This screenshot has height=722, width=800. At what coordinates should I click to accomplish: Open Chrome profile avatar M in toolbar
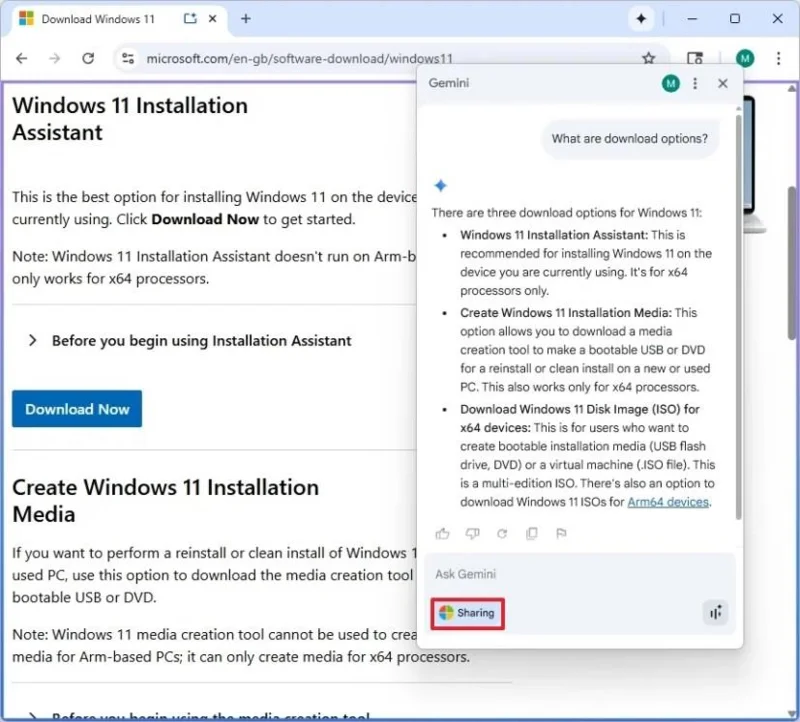coord(745,59)
